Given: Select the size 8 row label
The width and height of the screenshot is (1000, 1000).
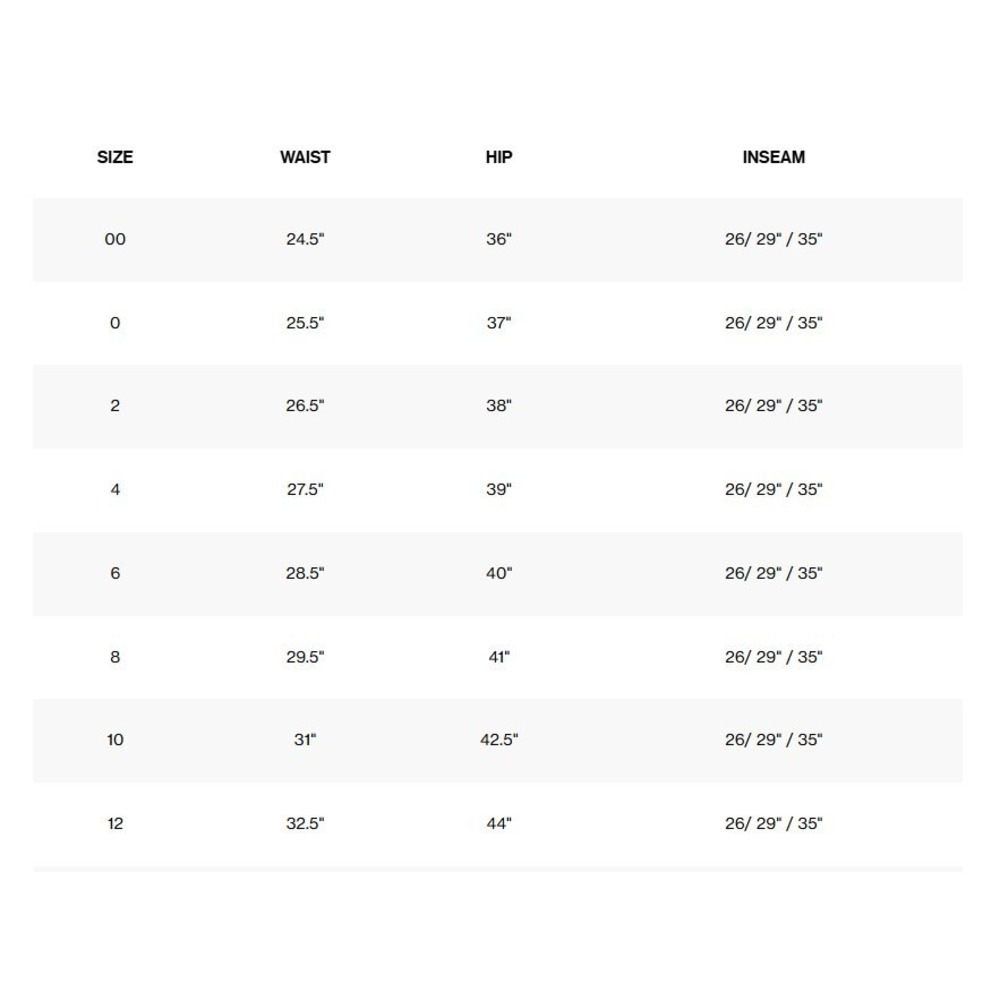Looking at the screenshot, I should pyautogui.click(x=115, y=656).
